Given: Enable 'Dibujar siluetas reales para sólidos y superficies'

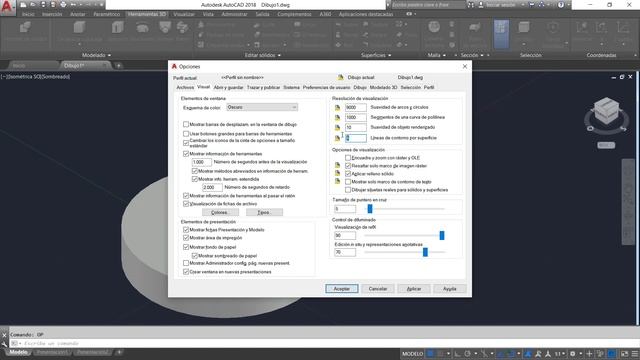Looking at the screenshot, I should pyautogui.click(x=348, y=190).
